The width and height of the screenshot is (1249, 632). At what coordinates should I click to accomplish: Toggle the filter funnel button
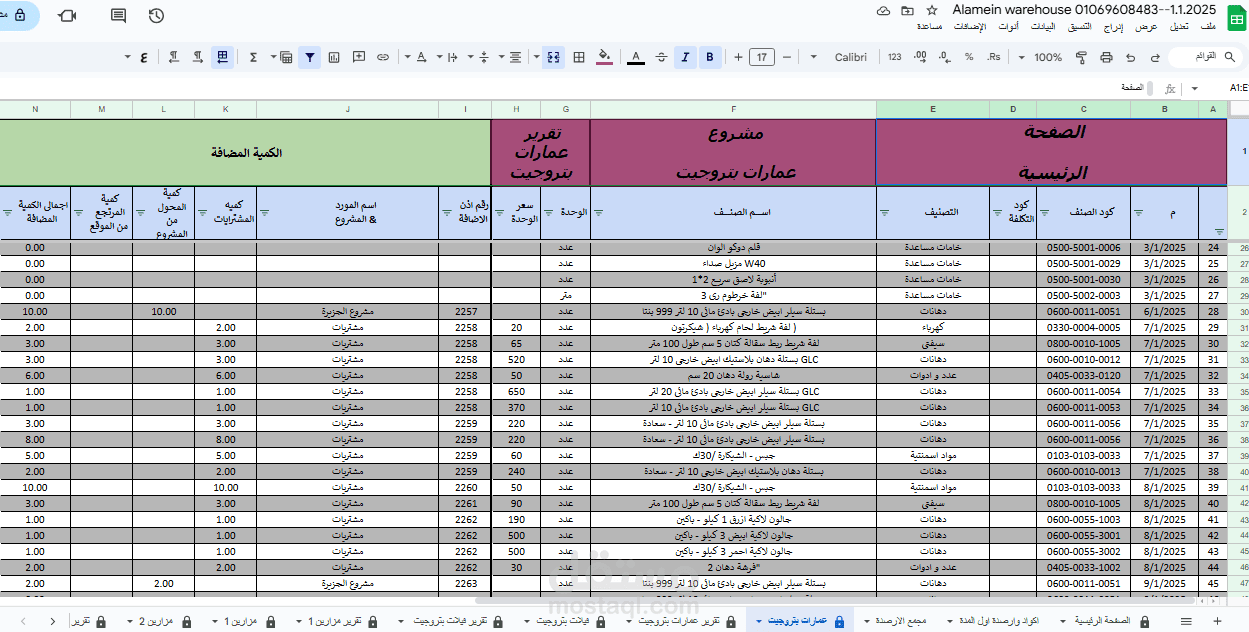[x=311, y=57]
